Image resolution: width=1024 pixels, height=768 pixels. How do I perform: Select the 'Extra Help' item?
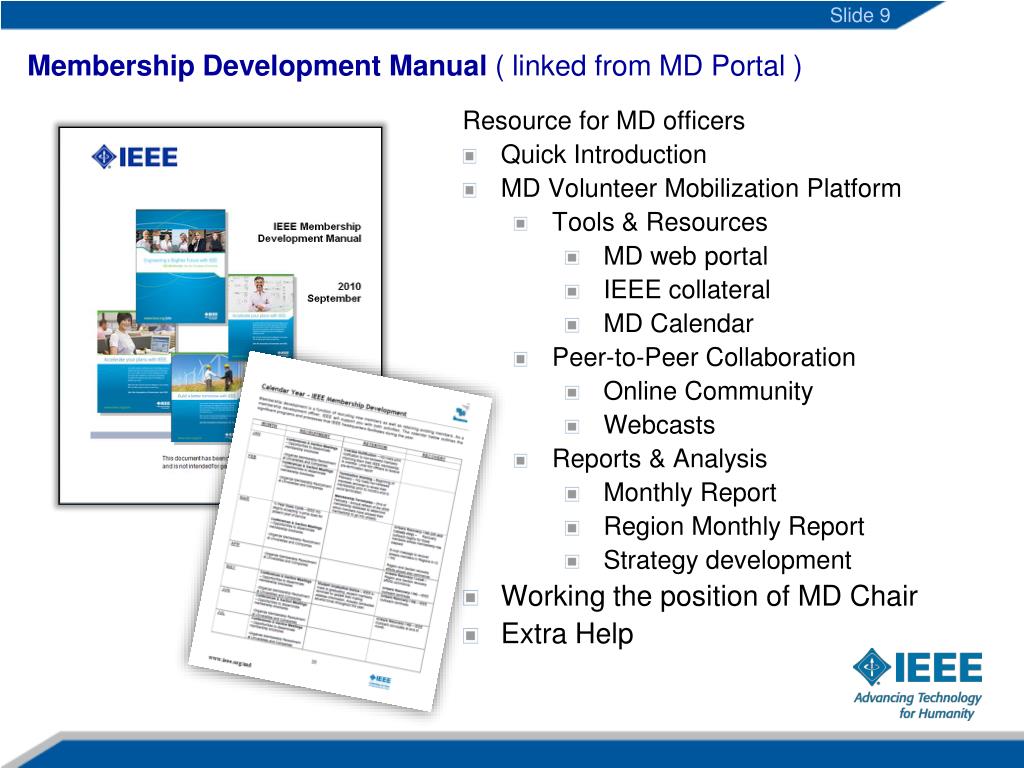click(567, 634)
